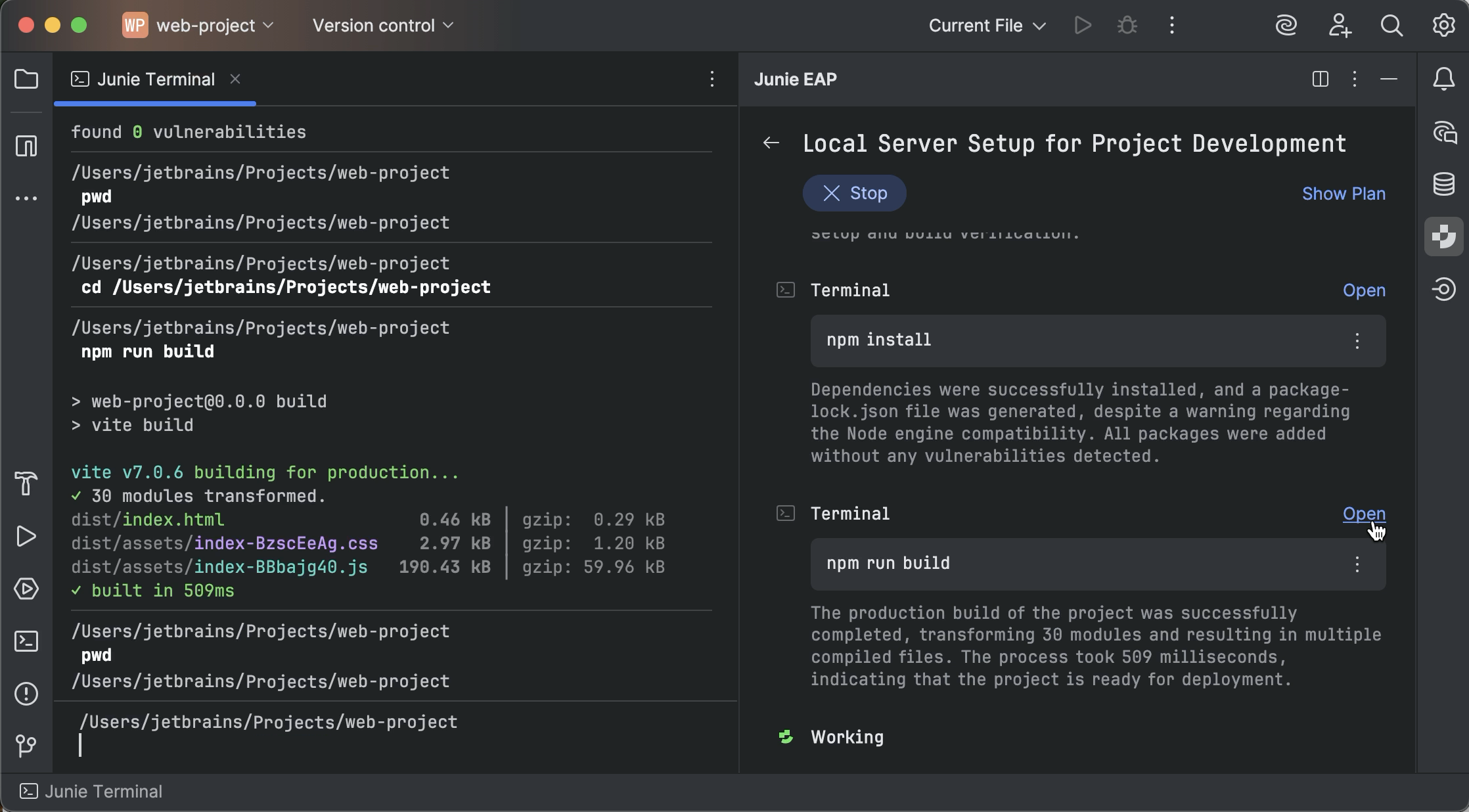Open IDE Settings via the gear icon
Image resolution: width=1469 pixels, height=812 pixels.
point(1444,26)
